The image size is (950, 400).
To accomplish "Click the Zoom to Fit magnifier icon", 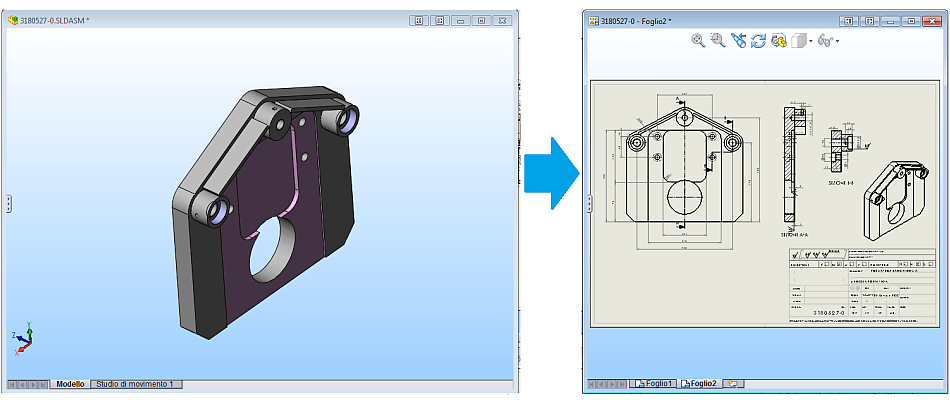I will pyautogui.click(x=699, y=41).
